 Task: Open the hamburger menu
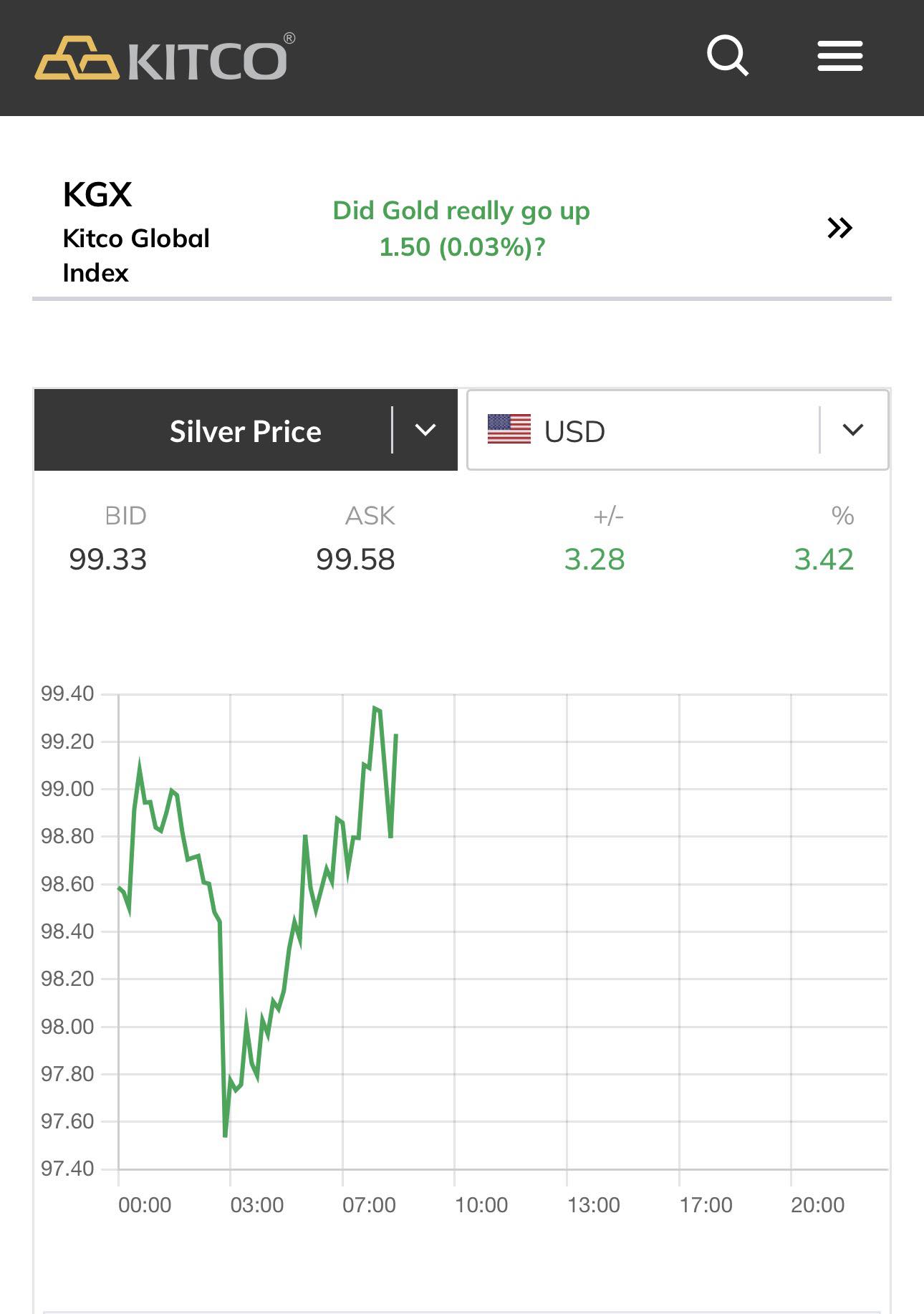(x=839, y=56)
